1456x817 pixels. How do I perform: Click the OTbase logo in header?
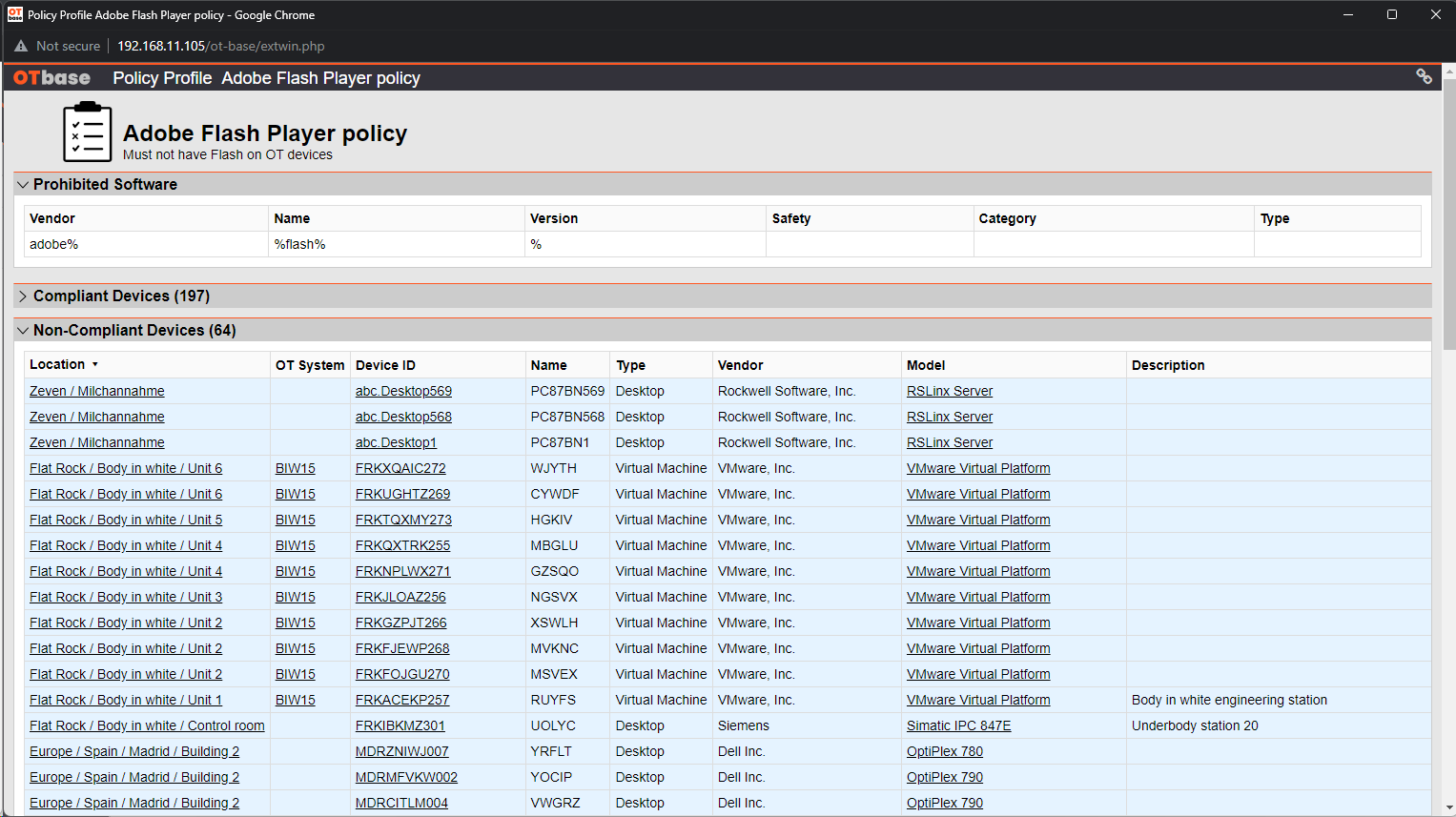[51, 78]
